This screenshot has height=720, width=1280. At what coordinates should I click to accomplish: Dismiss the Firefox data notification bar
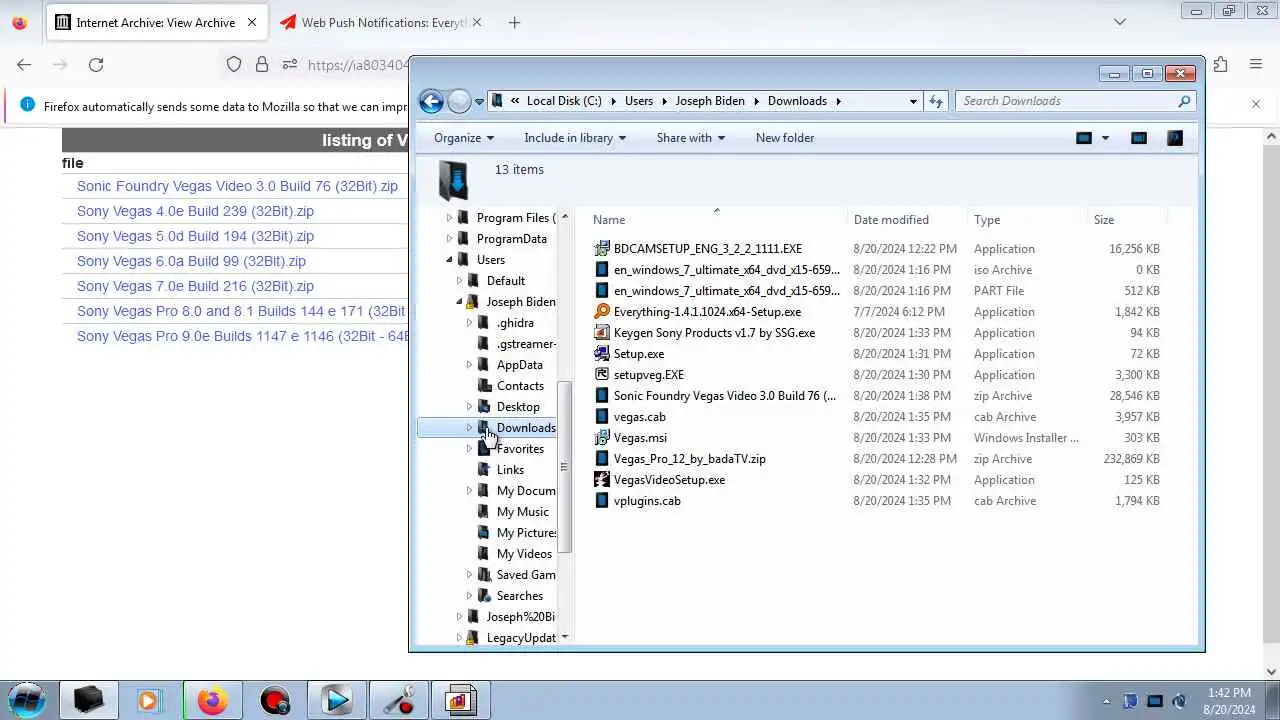point(1256,104)
